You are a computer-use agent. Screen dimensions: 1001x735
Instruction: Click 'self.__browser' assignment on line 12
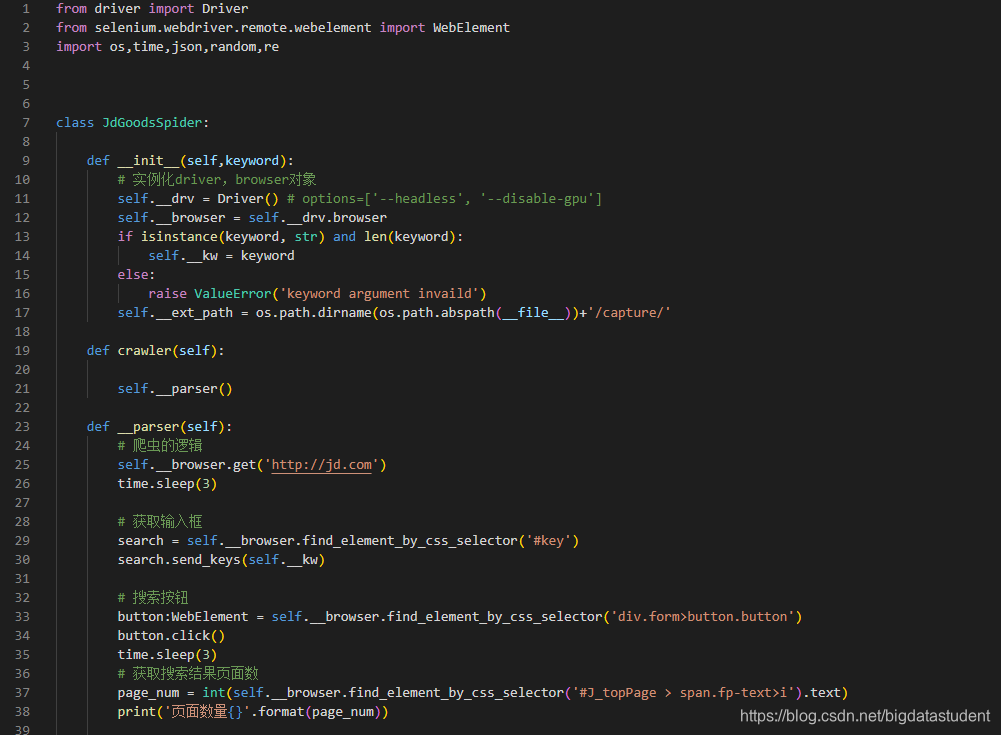point(171,218)
